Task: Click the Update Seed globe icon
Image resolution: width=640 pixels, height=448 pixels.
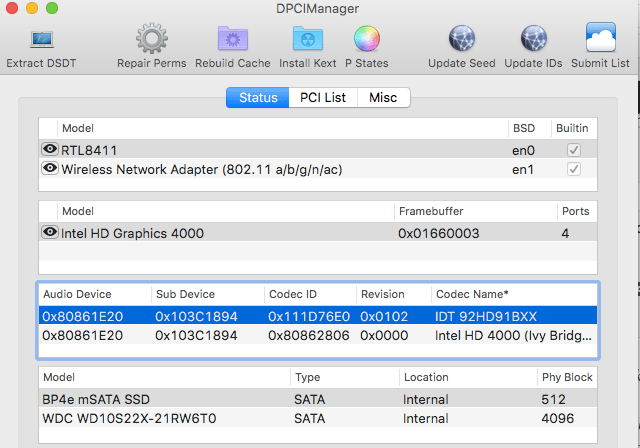Action: [461, 40]
